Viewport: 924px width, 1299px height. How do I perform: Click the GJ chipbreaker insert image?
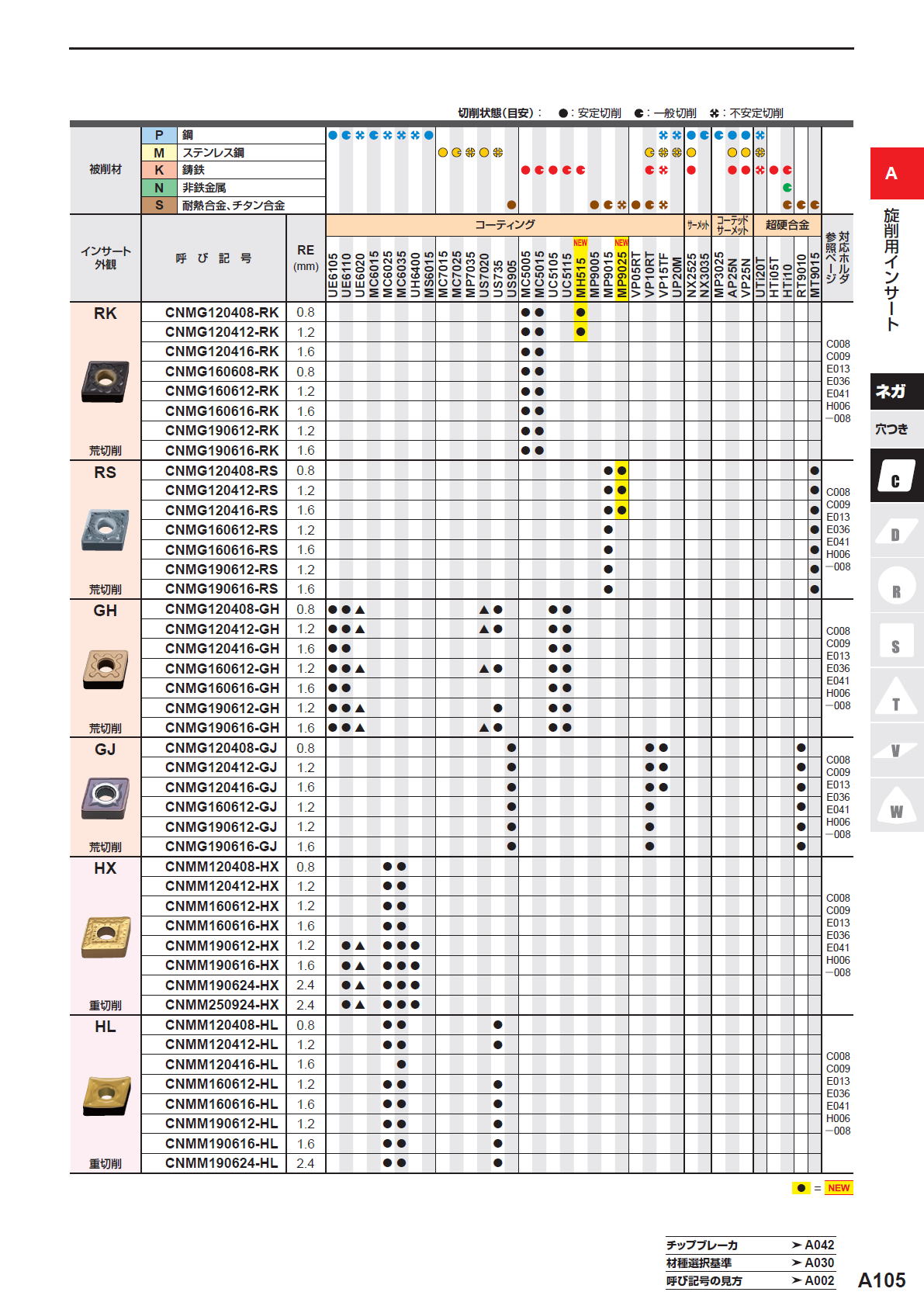point(106,798)
